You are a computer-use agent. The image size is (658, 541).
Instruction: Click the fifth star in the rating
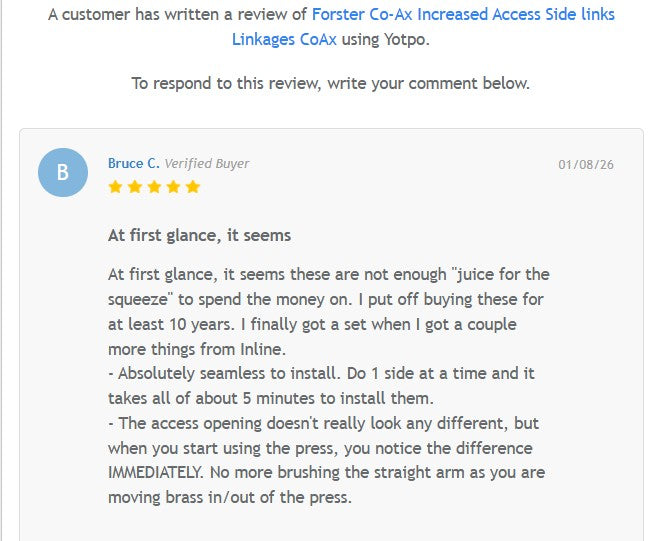click(193, 187)
